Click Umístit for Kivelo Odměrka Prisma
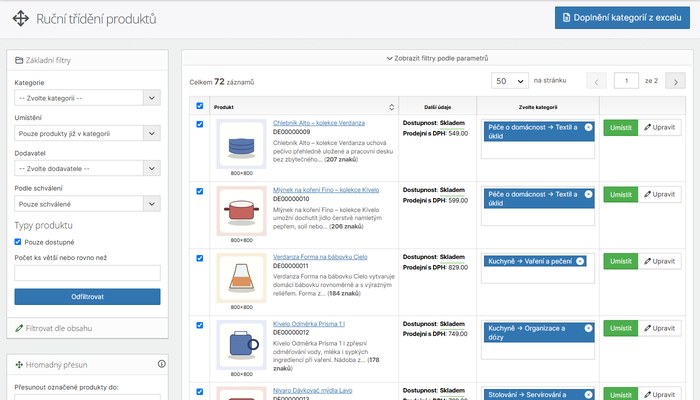This screenshot has height=400, width=700. point(621,328)
